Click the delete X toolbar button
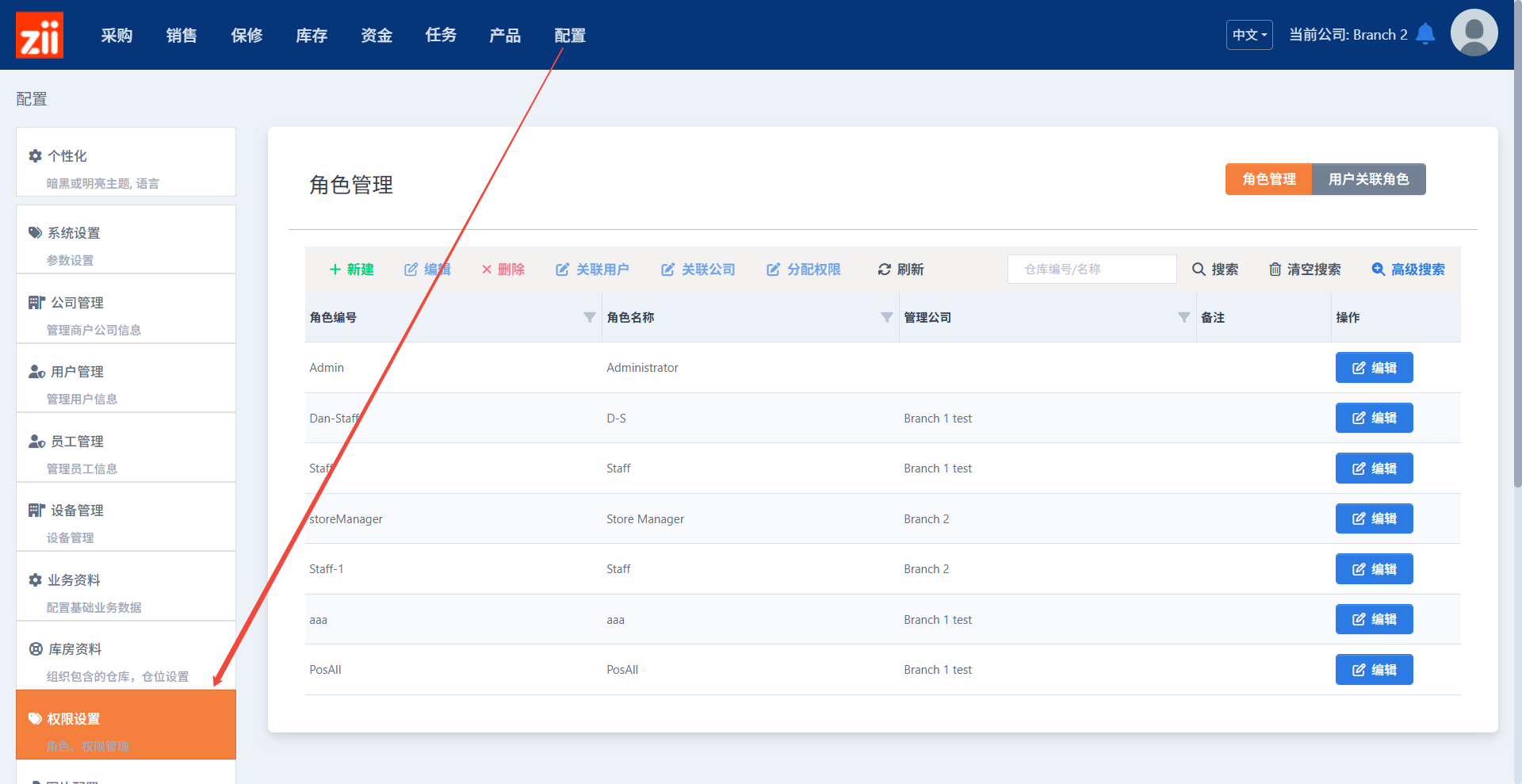Viewport: 1522px width, 784px height. click(503, 270)
